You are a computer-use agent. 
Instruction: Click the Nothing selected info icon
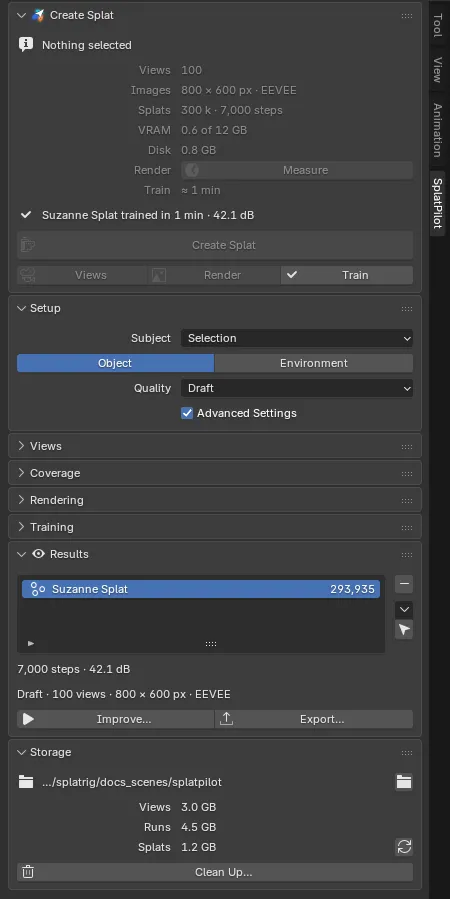tap(26, 45)
